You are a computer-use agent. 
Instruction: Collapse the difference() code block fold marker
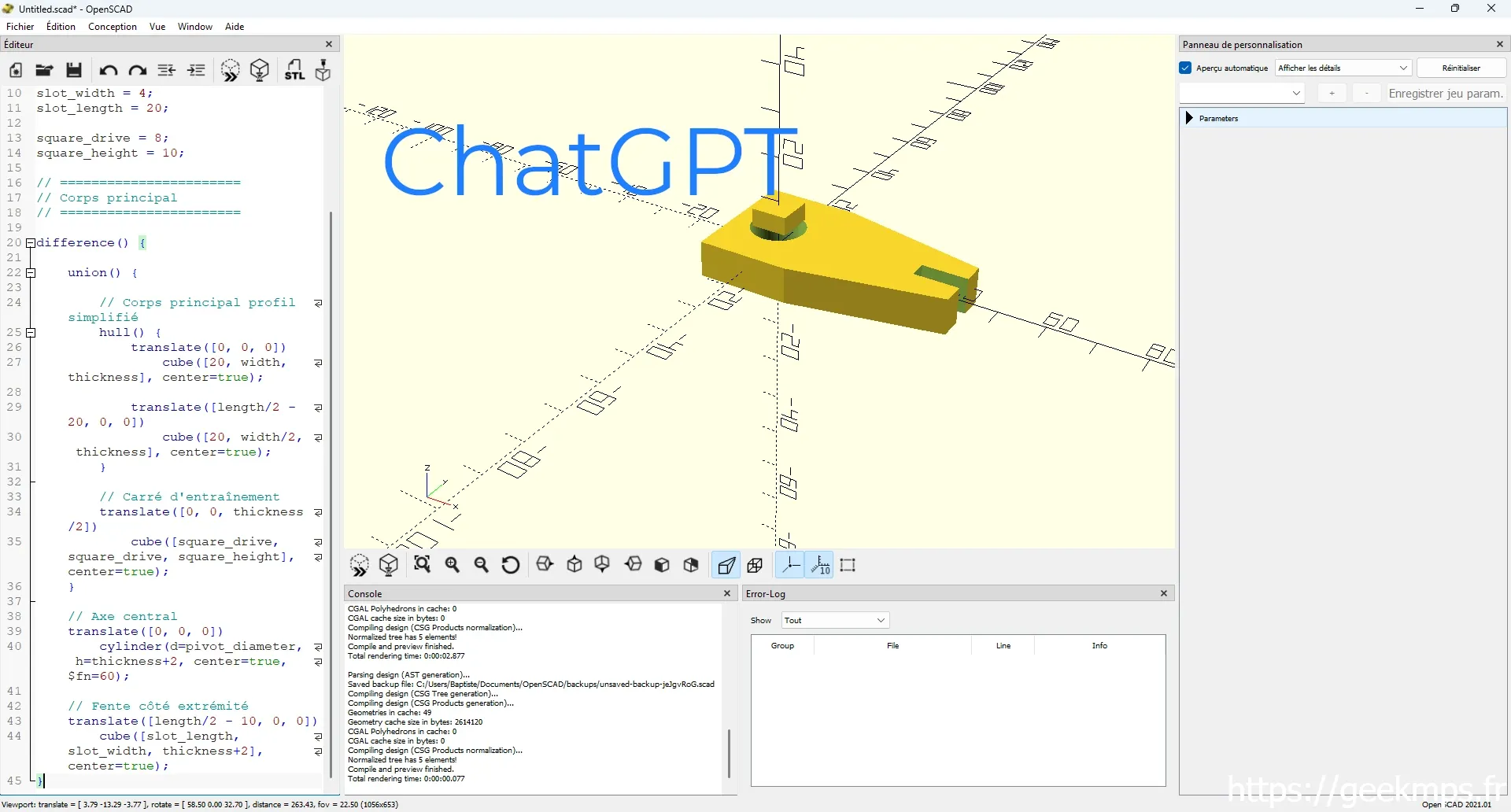tap(31, 243)
